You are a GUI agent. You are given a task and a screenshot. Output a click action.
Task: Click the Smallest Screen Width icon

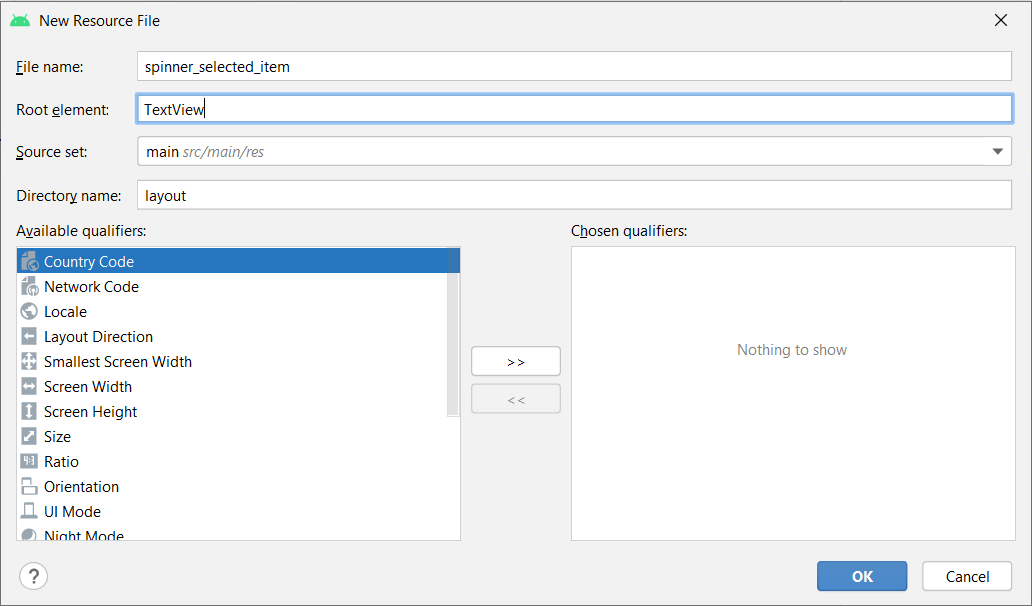click(29, 361)
